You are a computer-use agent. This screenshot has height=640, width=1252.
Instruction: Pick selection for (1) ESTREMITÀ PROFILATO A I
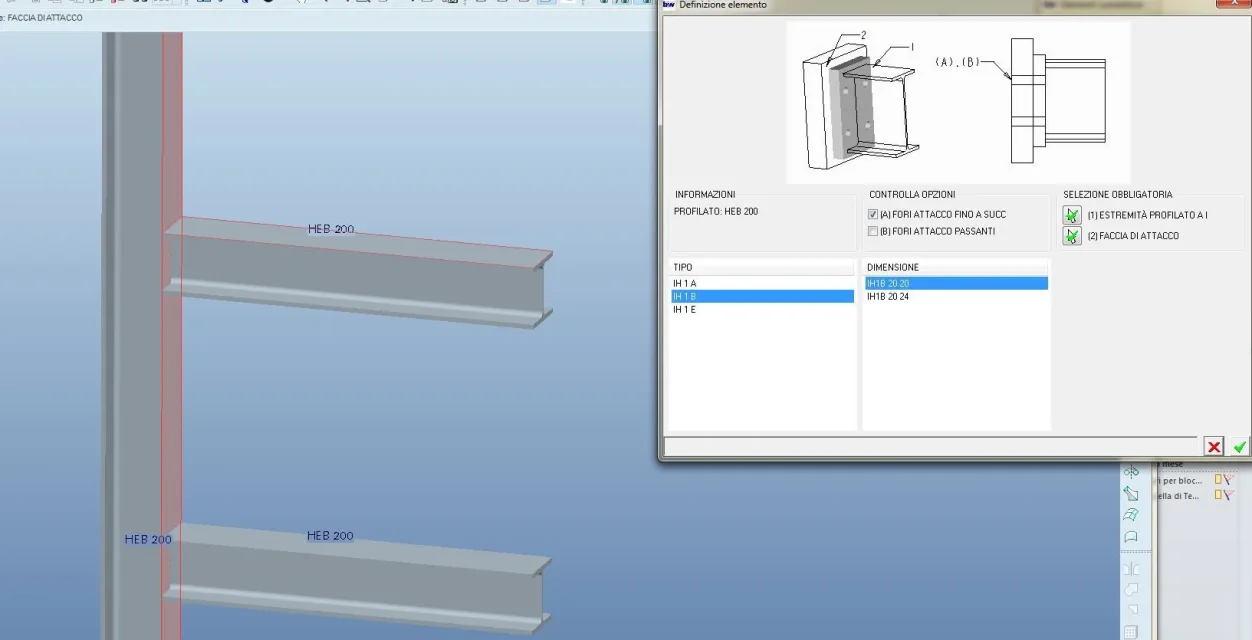pyautogui.click(x=1072, y=215)
